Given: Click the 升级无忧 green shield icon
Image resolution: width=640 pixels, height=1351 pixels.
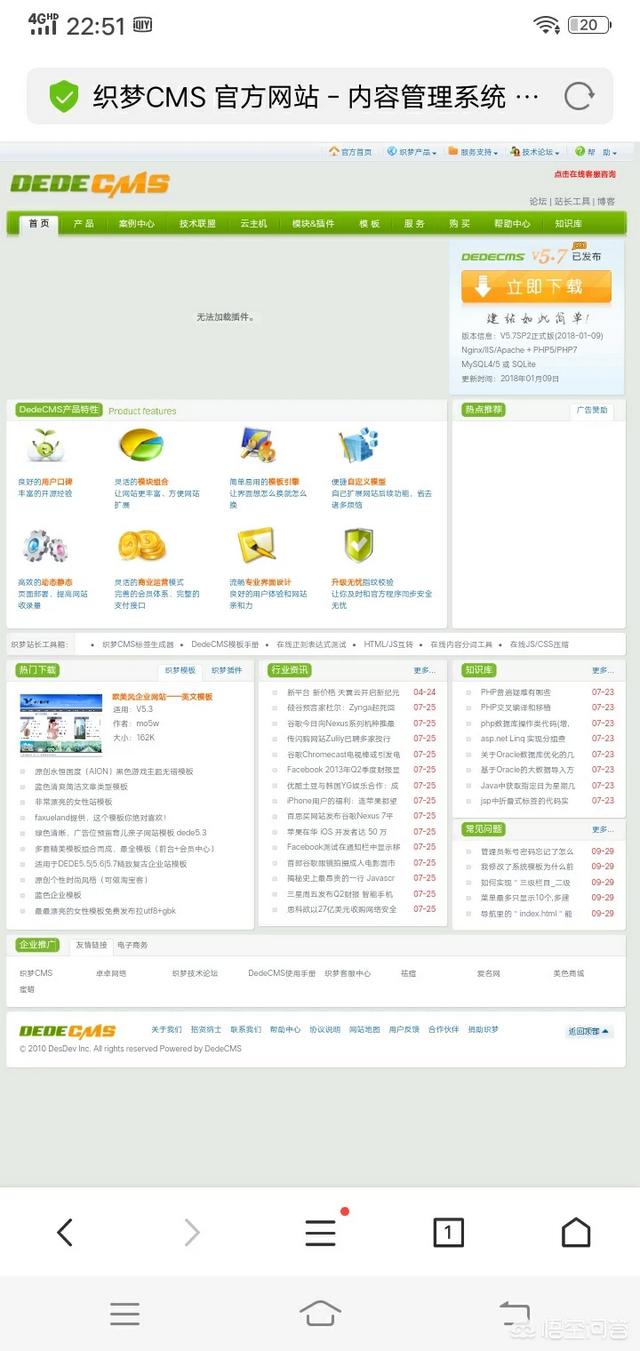Looking at the screenshot, I should [x=358, y=545].
